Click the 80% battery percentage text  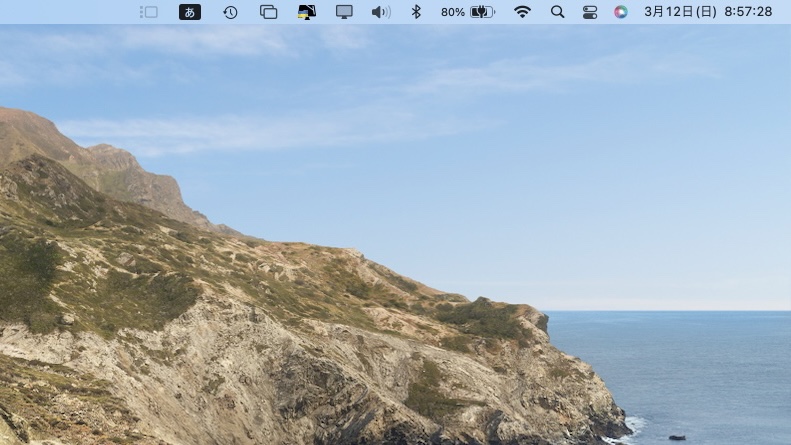point(452,12)
